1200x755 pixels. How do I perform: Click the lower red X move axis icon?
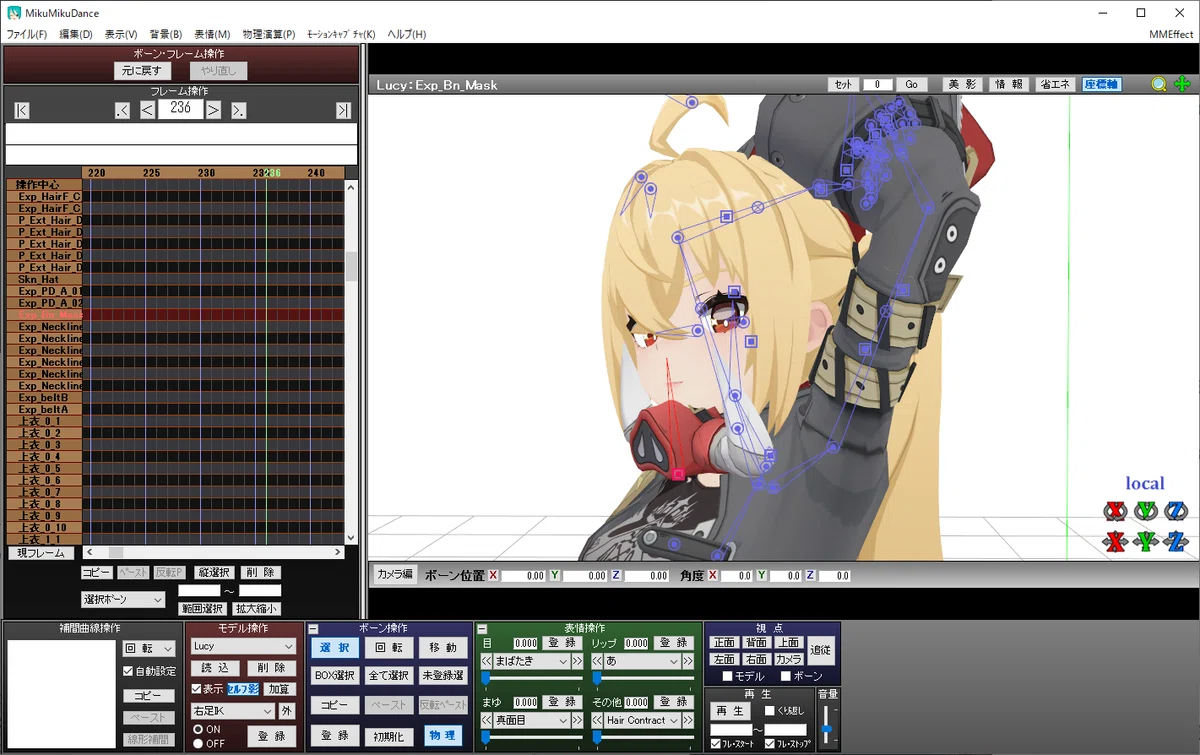tap(1115, 541)
